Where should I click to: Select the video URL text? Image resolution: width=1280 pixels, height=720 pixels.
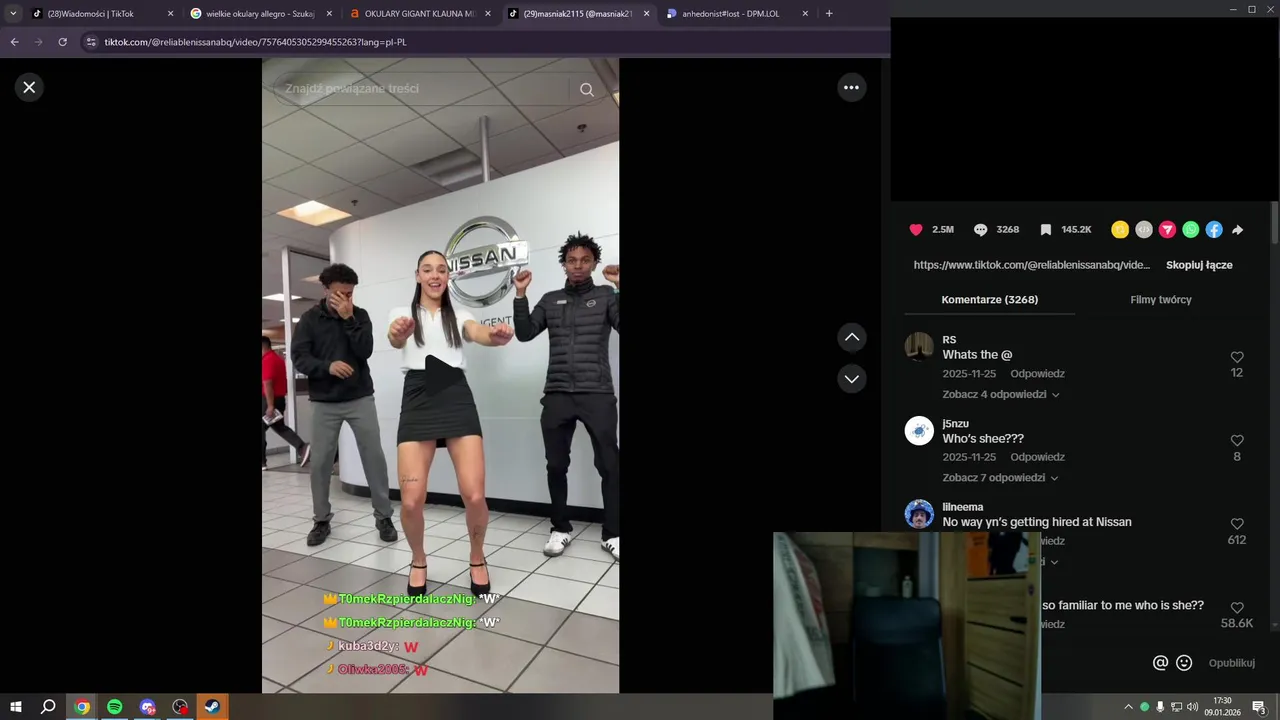pos(1031,265)
